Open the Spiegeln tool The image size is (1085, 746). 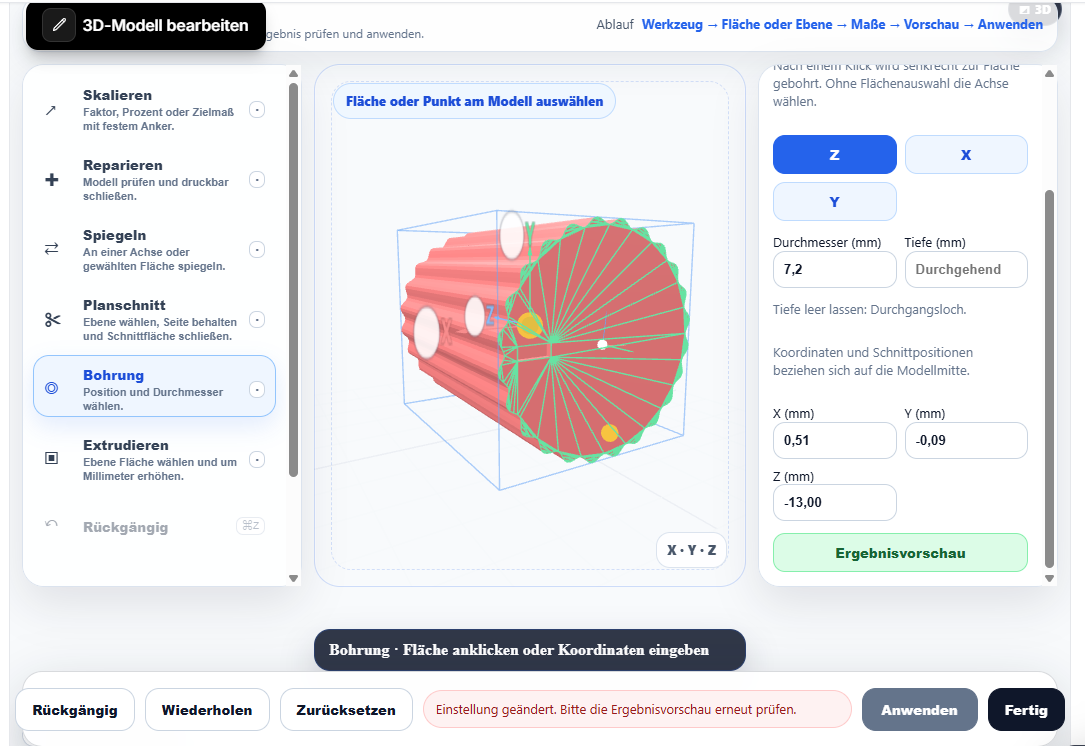tap(154, 250)
